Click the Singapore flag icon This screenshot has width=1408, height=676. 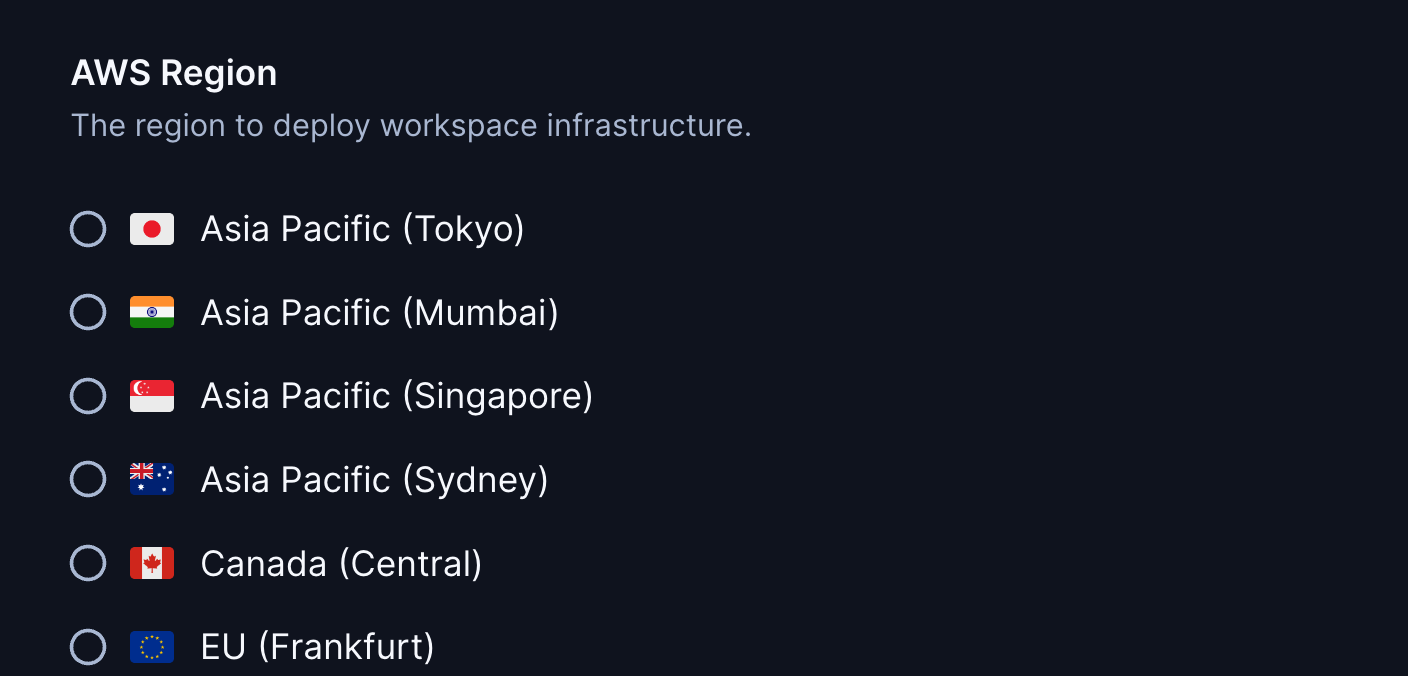point(152,395)
